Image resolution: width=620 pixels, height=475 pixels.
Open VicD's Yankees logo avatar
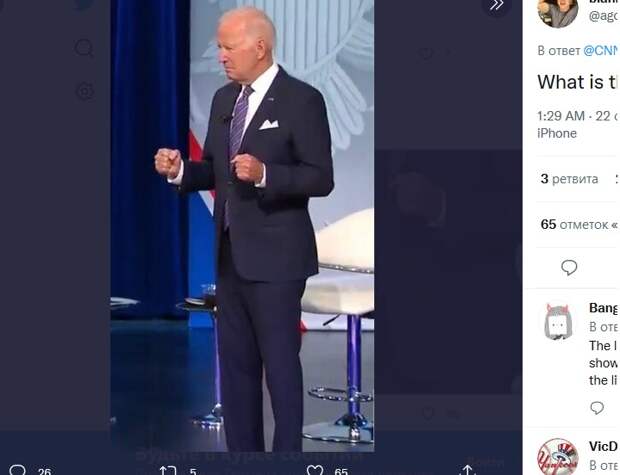[558, 457]
